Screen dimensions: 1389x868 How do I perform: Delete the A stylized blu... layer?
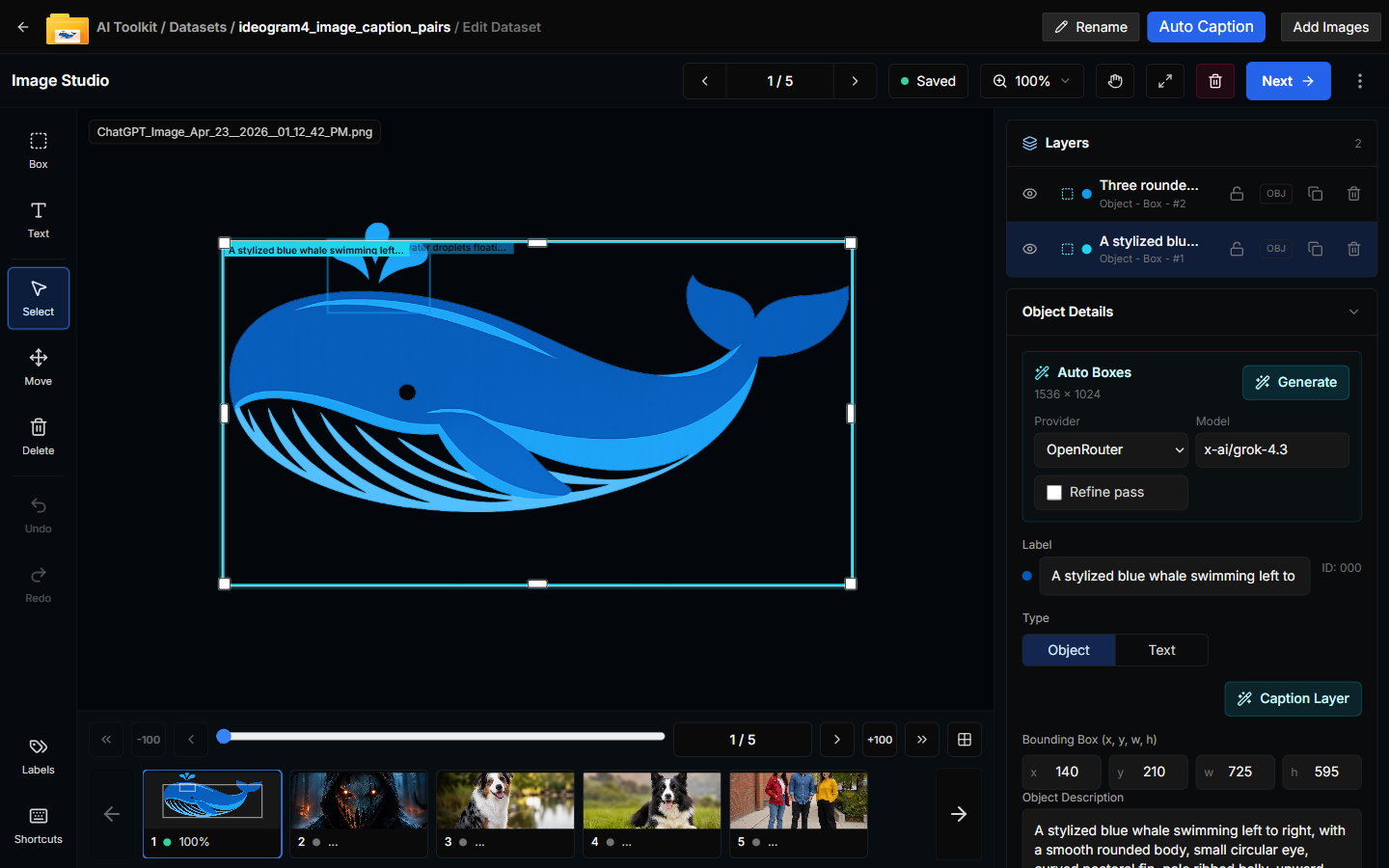(1353, 249)
